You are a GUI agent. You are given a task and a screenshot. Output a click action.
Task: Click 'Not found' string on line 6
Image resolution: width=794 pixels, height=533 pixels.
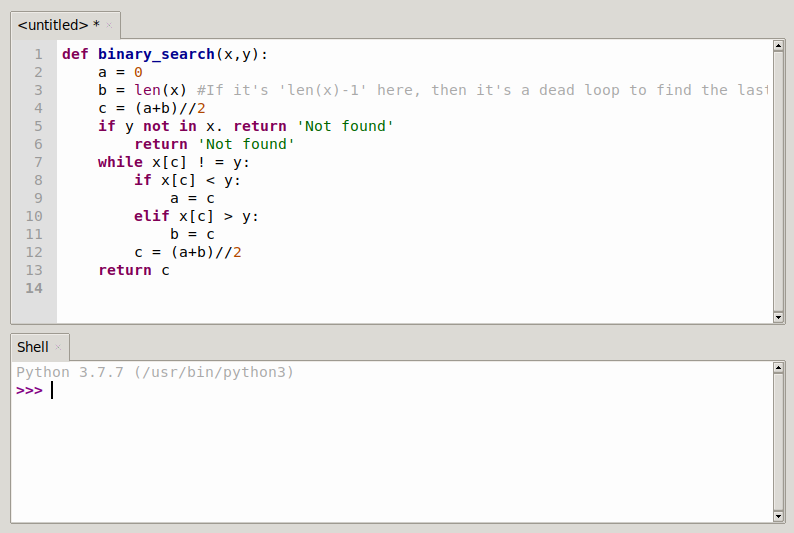(x=246, y=144)
